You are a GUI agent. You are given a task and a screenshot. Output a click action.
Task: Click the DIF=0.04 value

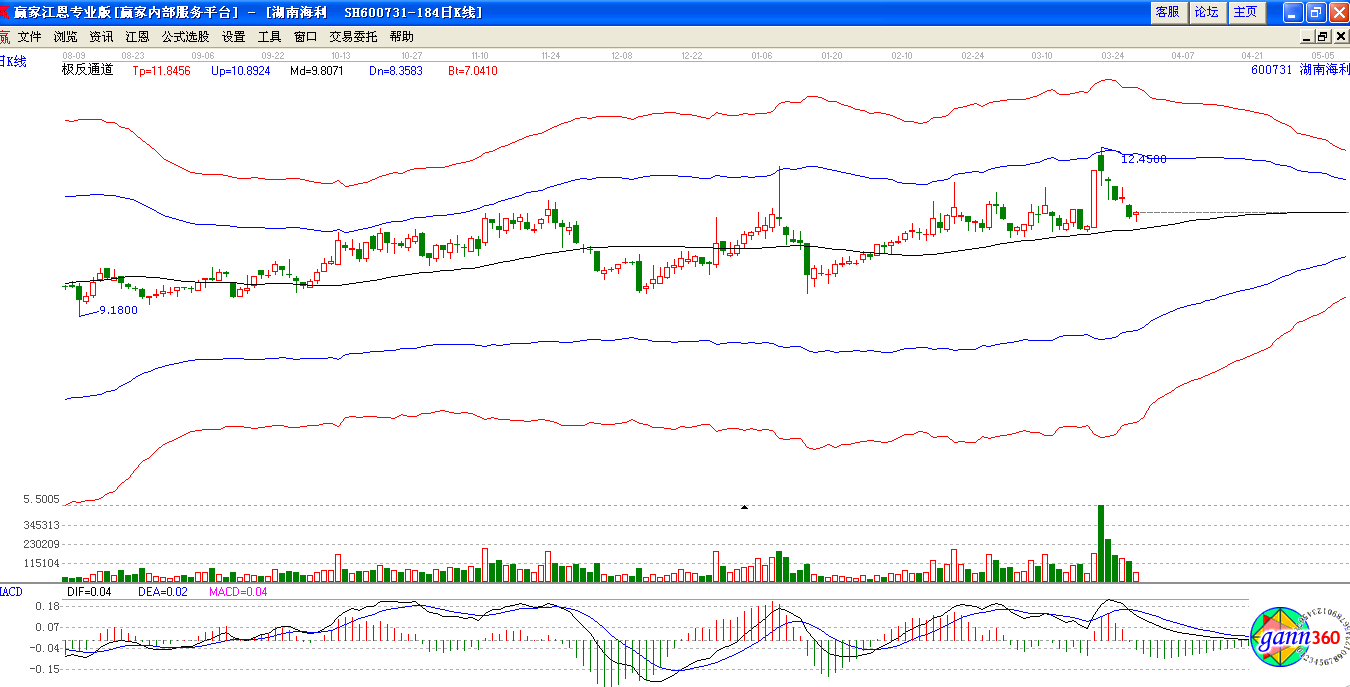click(x=89, y=592)
